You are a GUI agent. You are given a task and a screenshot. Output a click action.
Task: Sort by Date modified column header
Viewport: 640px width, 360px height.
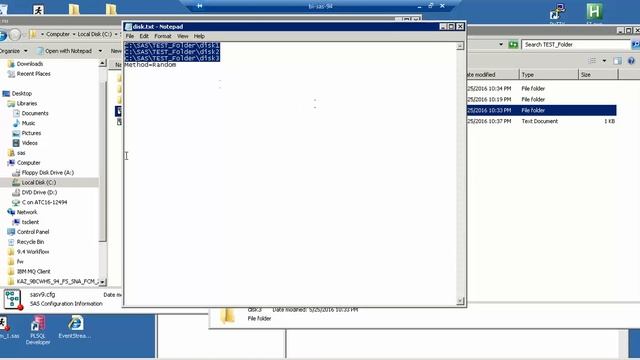coord(493,75)
